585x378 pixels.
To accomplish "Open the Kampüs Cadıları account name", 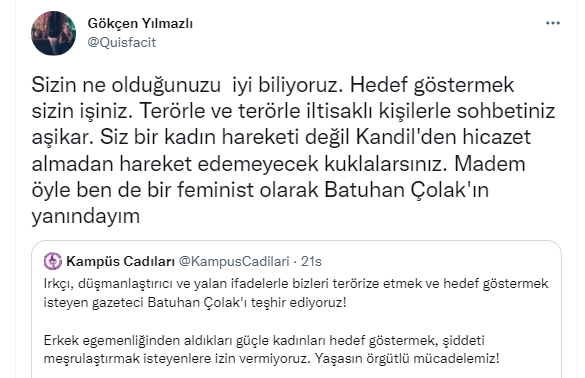I will coord(121,261).
